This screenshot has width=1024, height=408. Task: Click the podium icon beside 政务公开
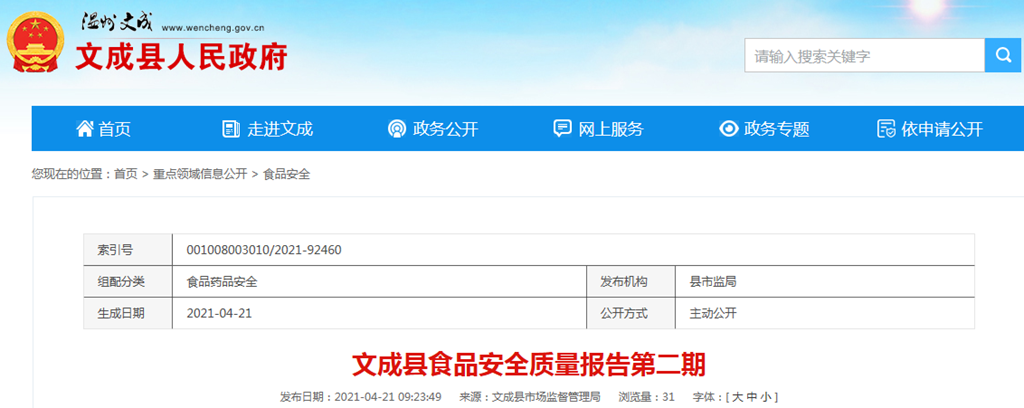pos(396,129)
